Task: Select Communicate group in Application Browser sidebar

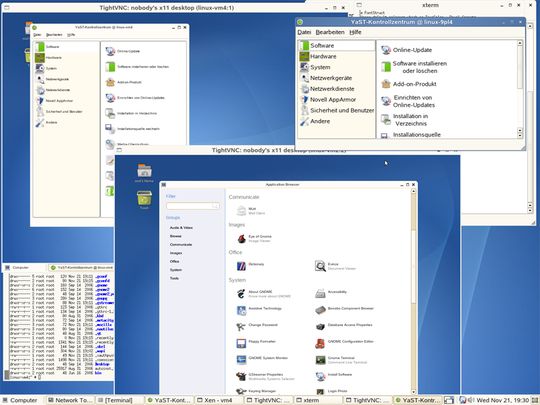Action: click(x=181, y=245)
